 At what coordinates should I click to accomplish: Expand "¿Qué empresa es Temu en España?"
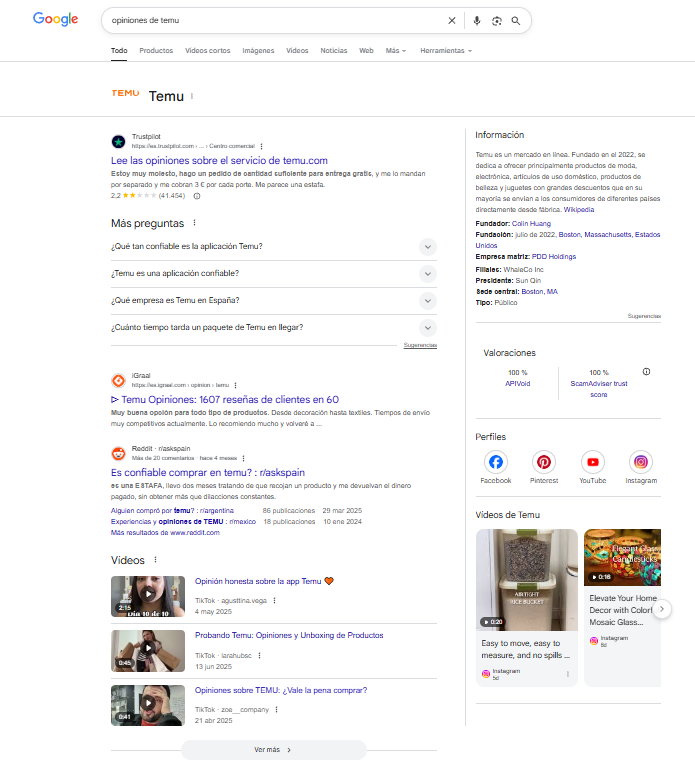click(x=427, y=301)
